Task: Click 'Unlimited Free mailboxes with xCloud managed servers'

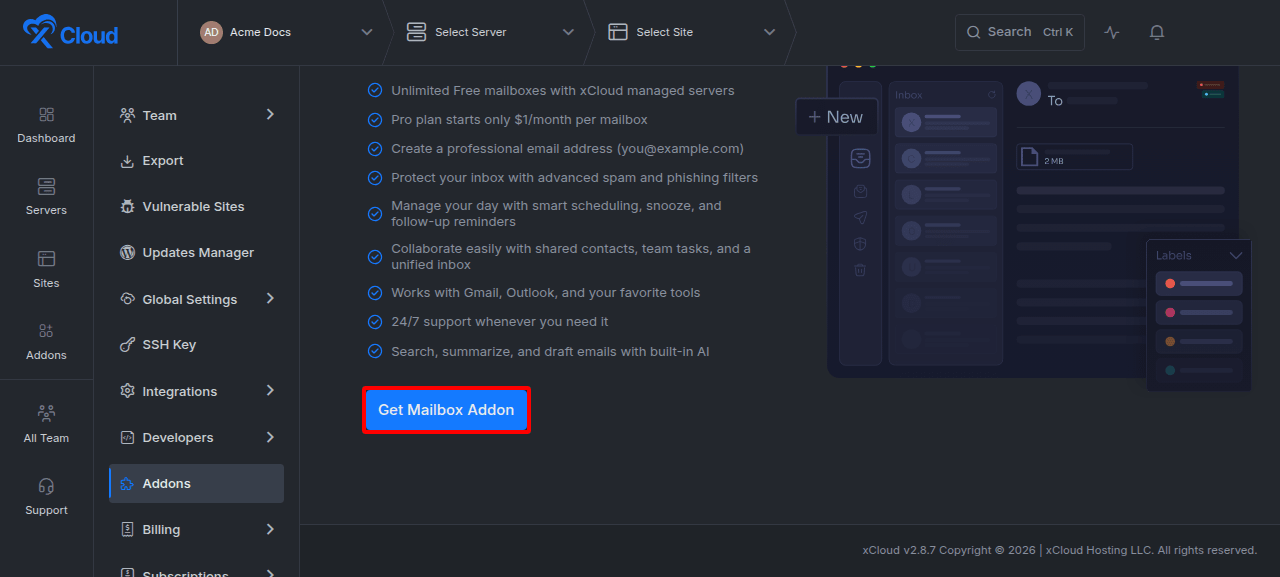Action: (563, 91)
